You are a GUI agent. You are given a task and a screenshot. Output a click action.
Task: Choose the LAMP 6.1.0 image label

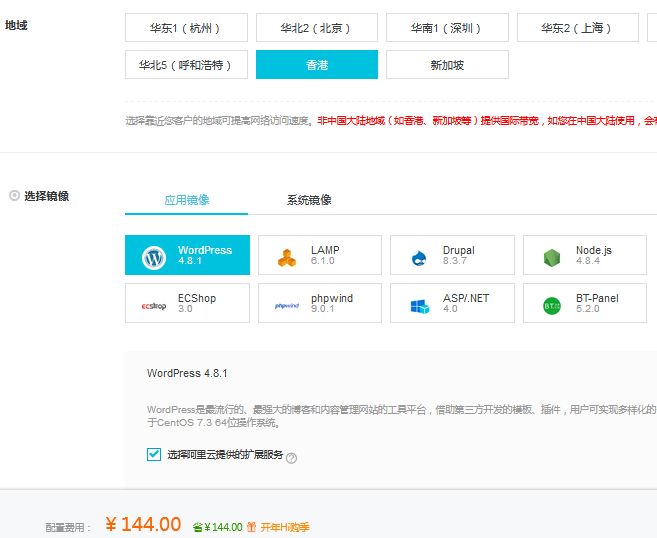(x=325, y=255)
